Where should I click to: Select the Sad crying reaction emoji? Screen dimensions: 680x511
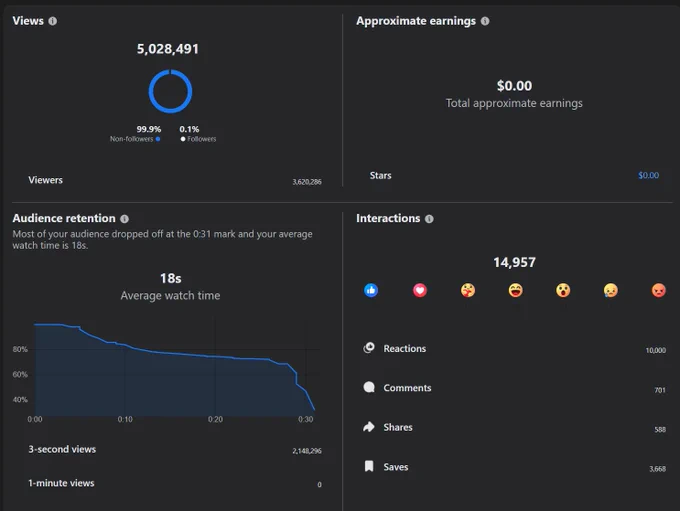[x=611, y=290]
